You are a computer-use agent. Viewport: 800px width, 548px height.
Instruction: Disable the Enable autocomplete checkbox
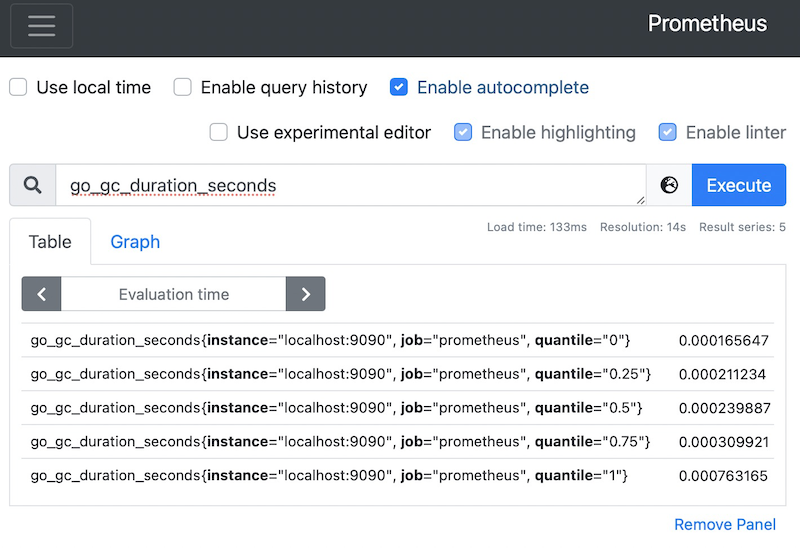coord(399,87)
